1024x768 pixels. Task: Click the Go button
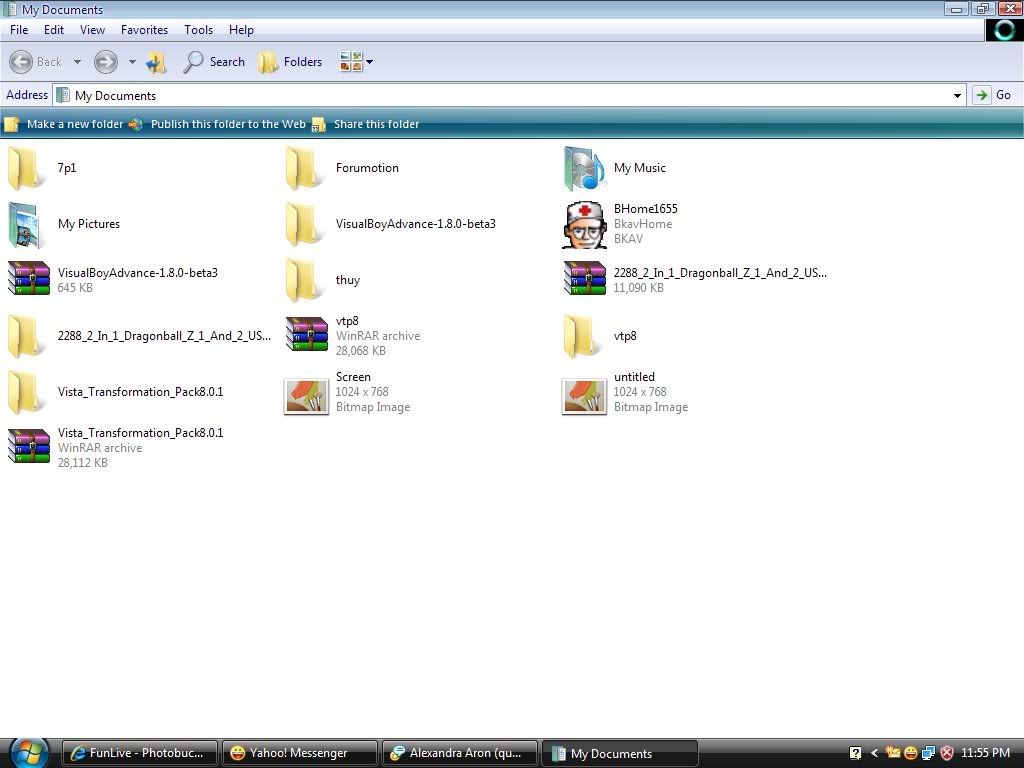993,95
